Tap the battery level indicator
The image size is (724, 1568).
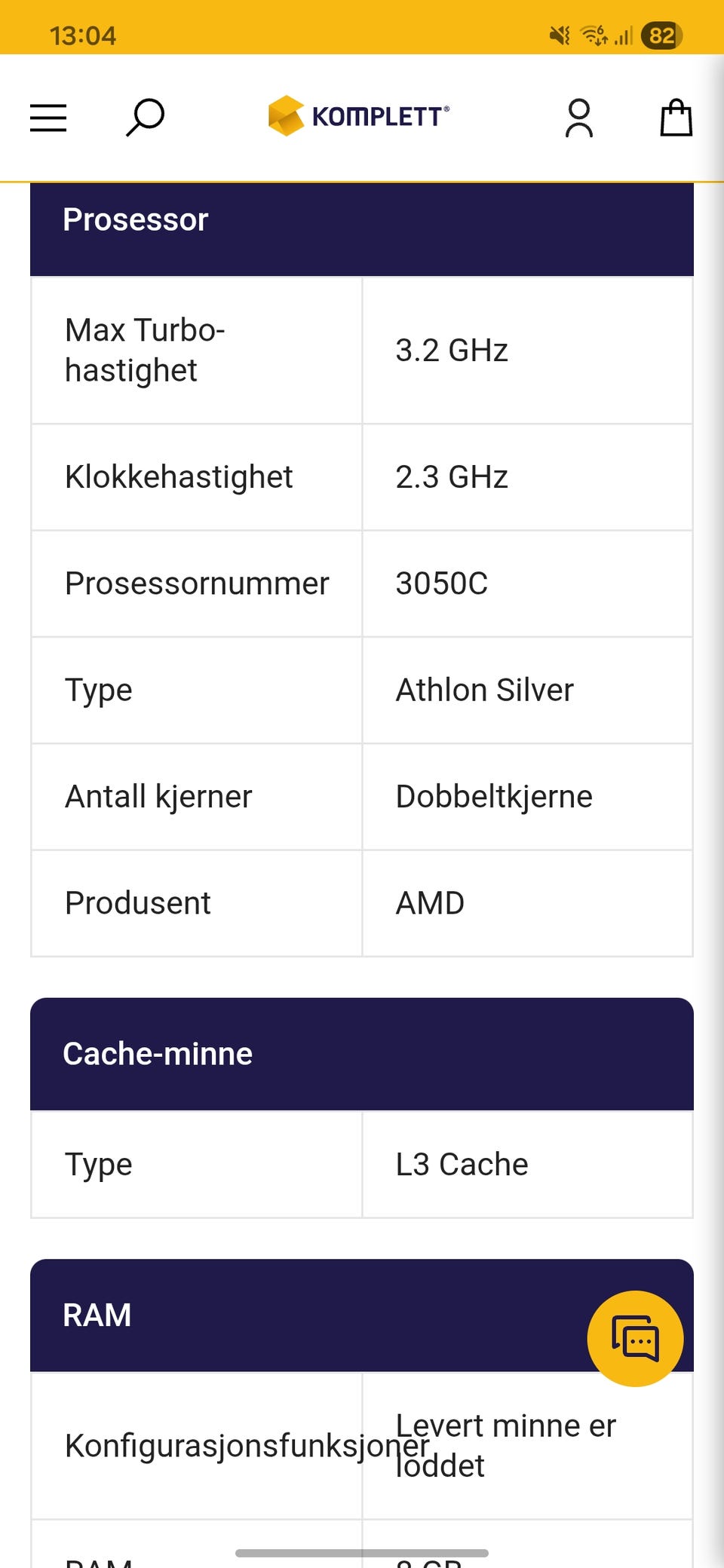(x=661, y=35)
